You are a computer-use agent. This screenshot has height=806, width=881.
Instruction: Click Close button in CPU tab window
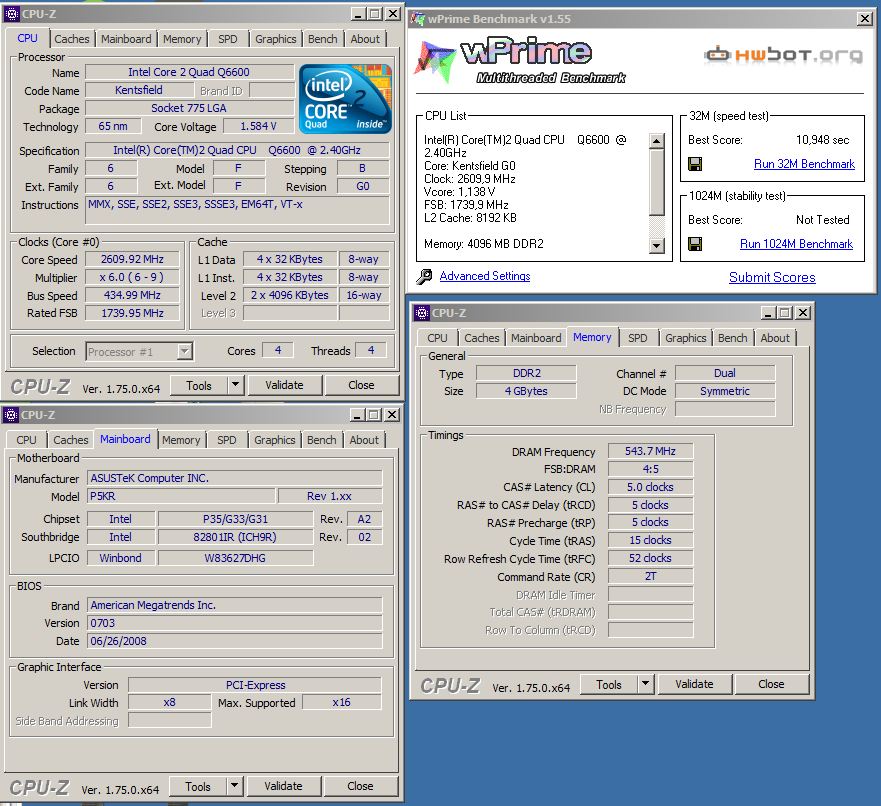[x=361, y=385]
